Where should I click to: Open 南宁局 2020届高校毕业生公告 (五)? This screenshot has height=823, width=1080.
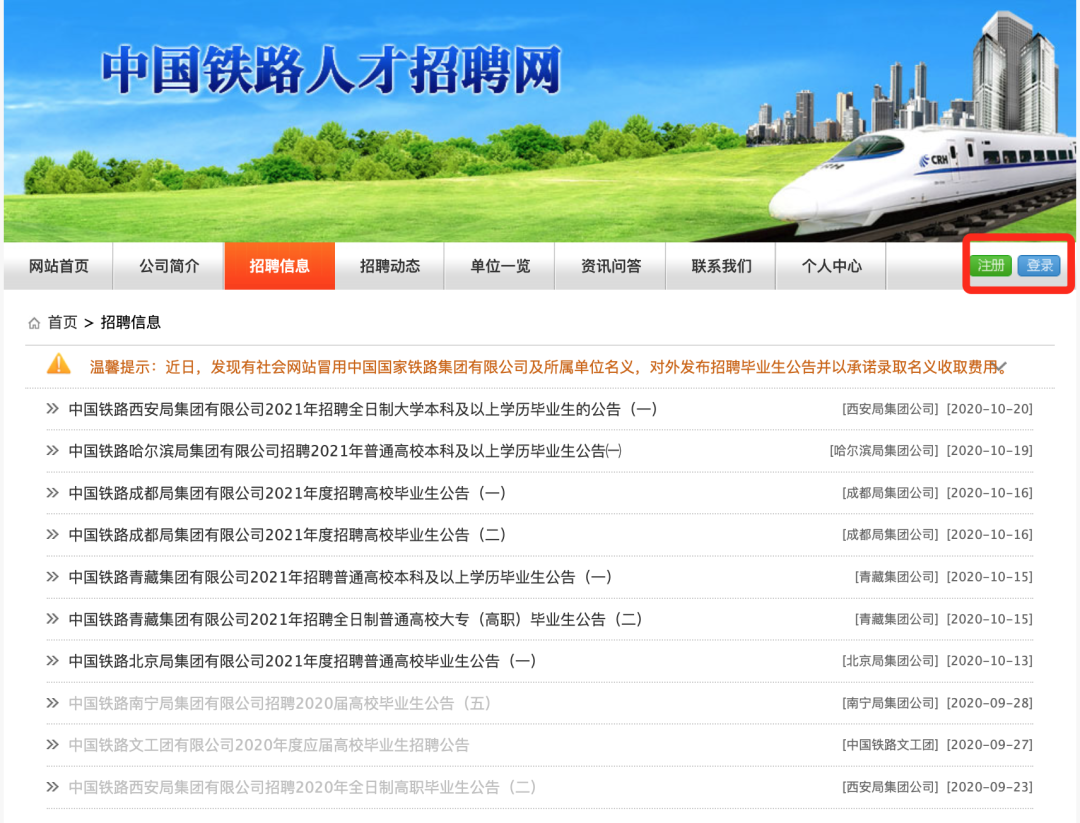tap(280, 703)
